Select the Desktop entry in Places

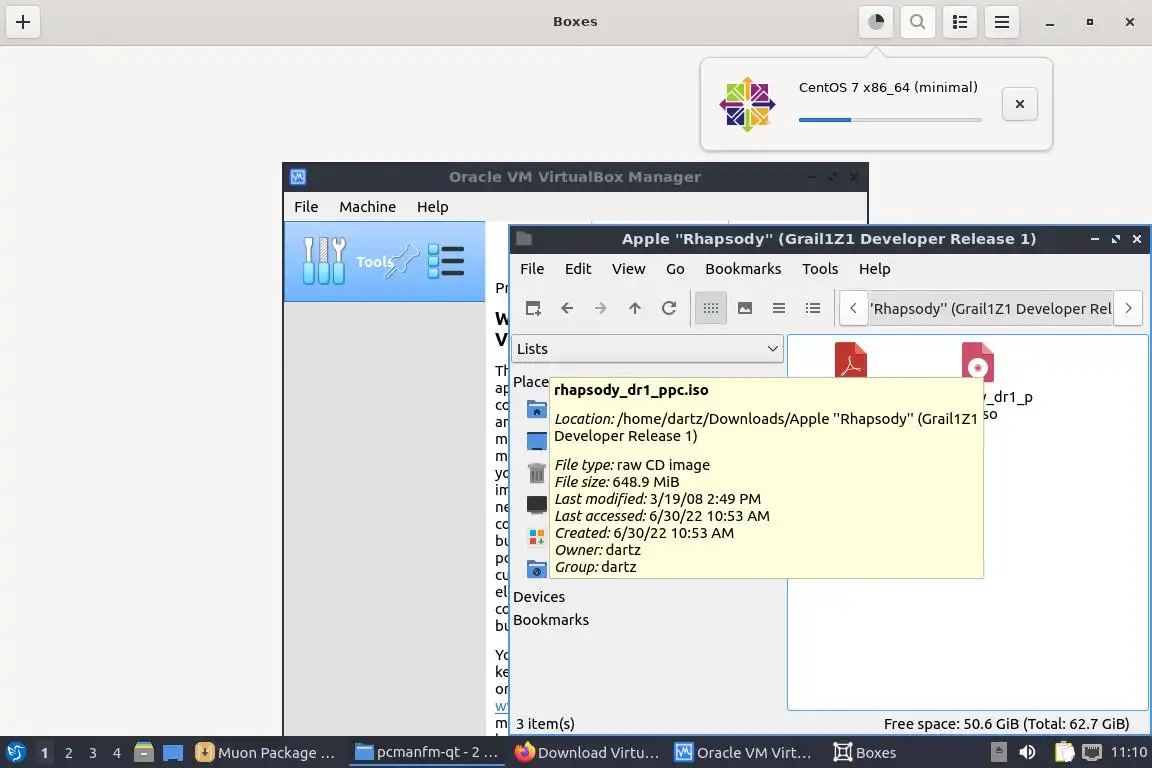coord(536,442)
